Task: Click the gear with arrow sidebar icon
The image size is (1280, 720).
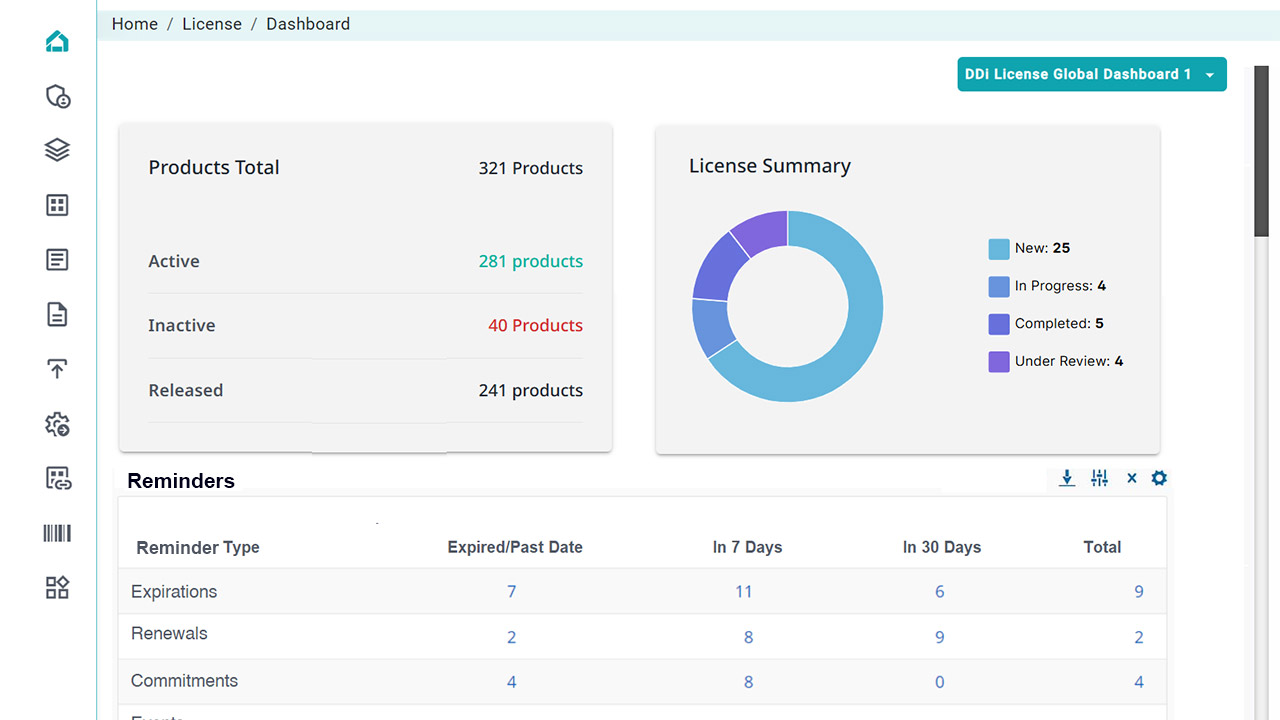Action: click(x=57, y=424)
